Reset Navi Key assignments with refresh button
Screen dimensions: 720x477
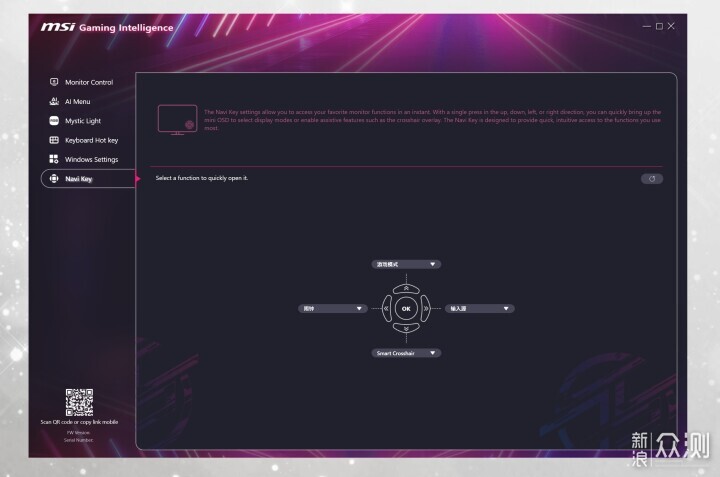652,179
